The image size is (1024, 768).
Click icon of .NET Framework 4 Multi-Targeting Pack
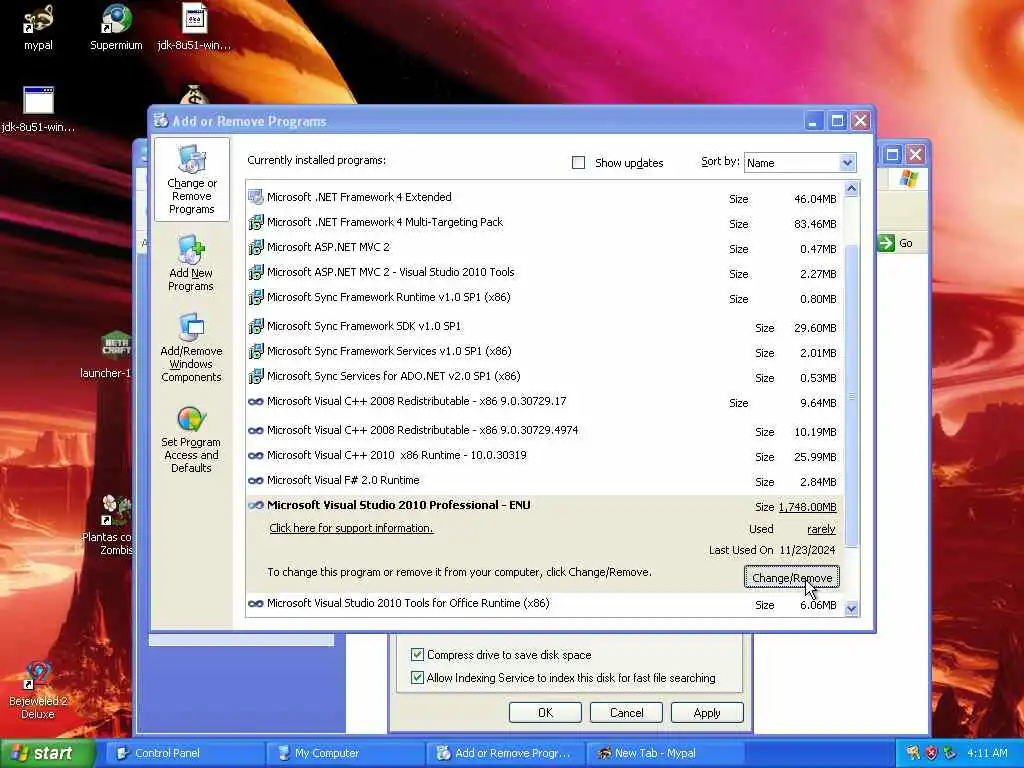click(x=256, y=223)
